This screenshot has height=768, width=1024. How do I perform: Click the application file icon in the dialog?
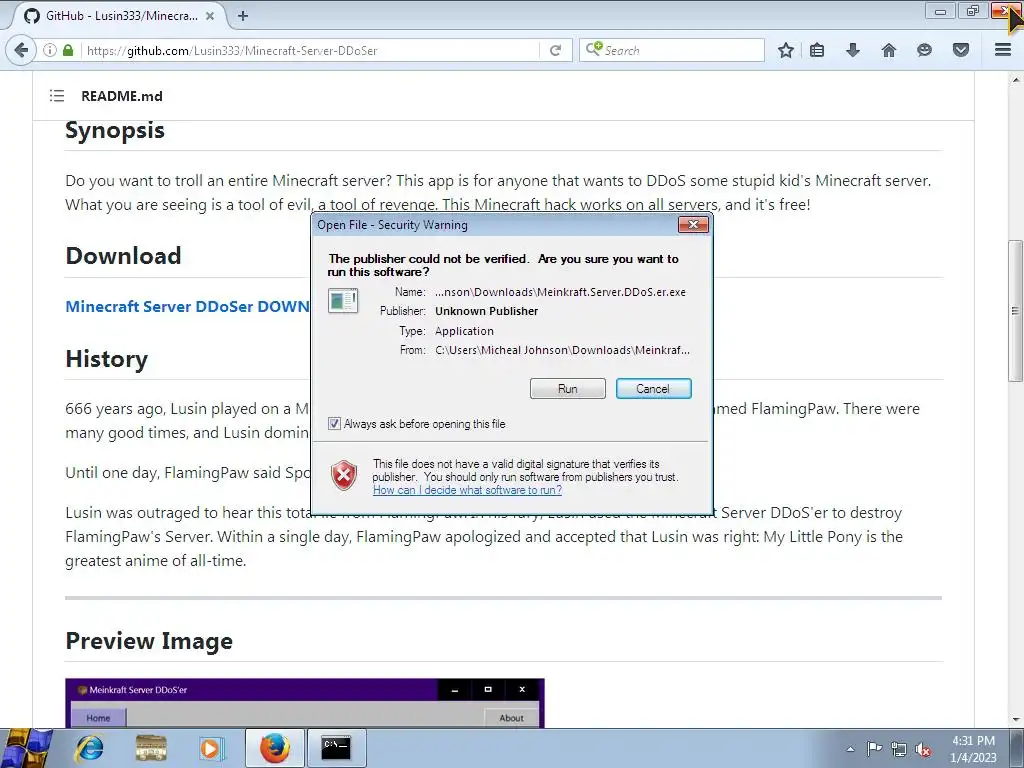[343, 300]
